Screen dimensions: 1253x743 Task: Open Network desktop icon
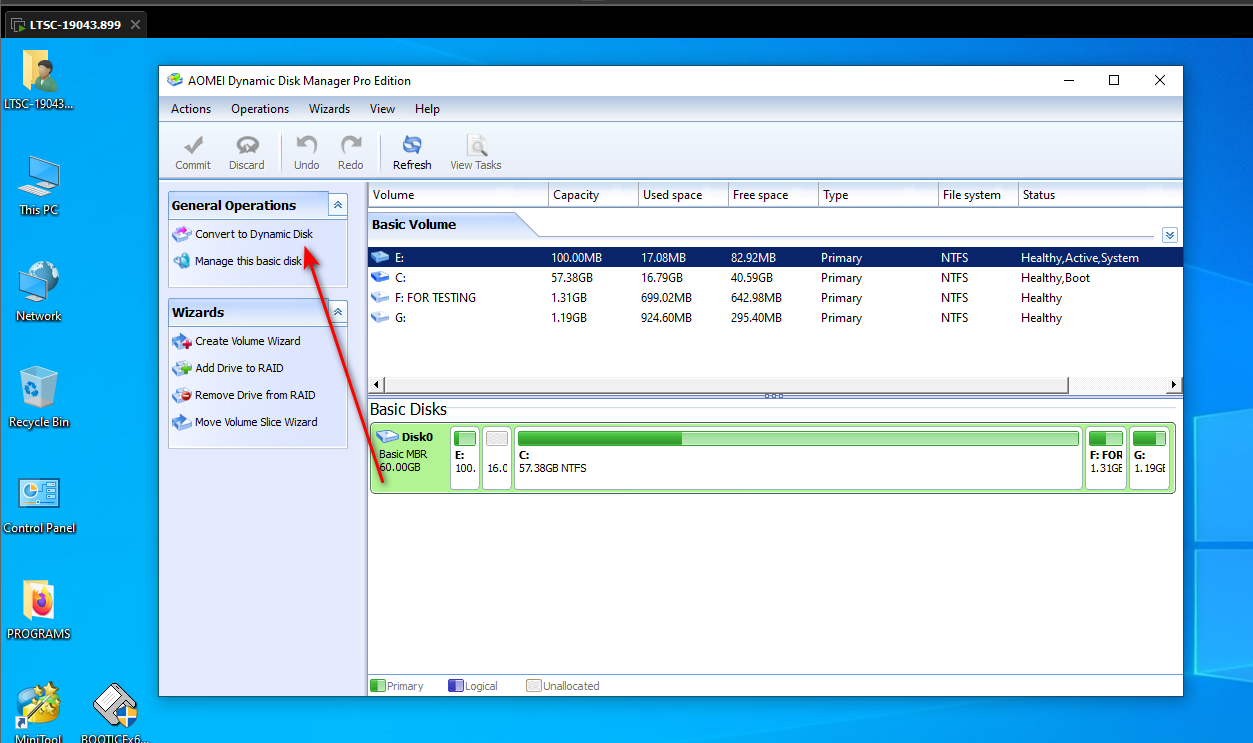click(39, 292)
